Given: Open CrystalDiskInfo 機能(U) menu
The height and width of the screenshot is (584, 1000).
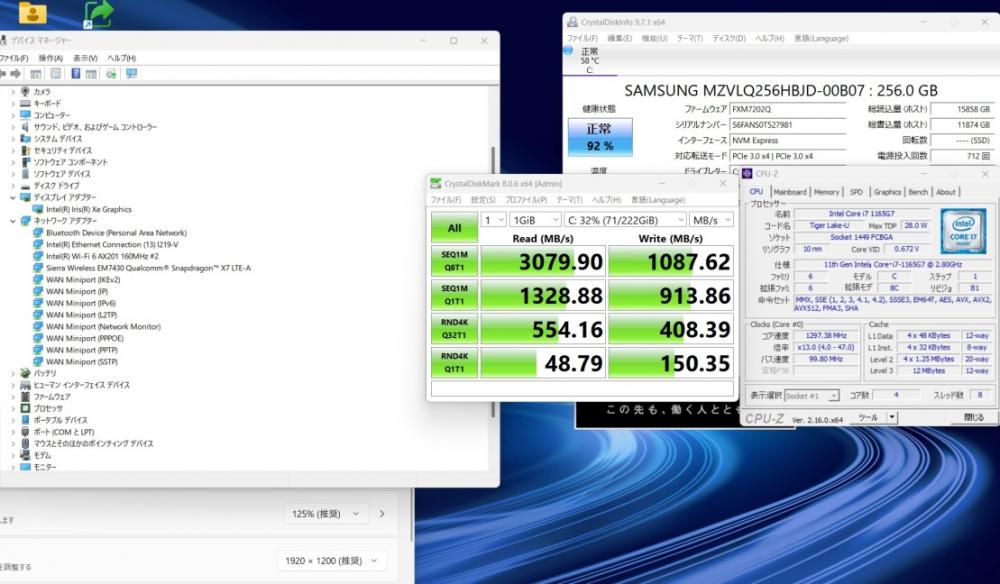Looking at the screenshot, I should pos(654,38).
